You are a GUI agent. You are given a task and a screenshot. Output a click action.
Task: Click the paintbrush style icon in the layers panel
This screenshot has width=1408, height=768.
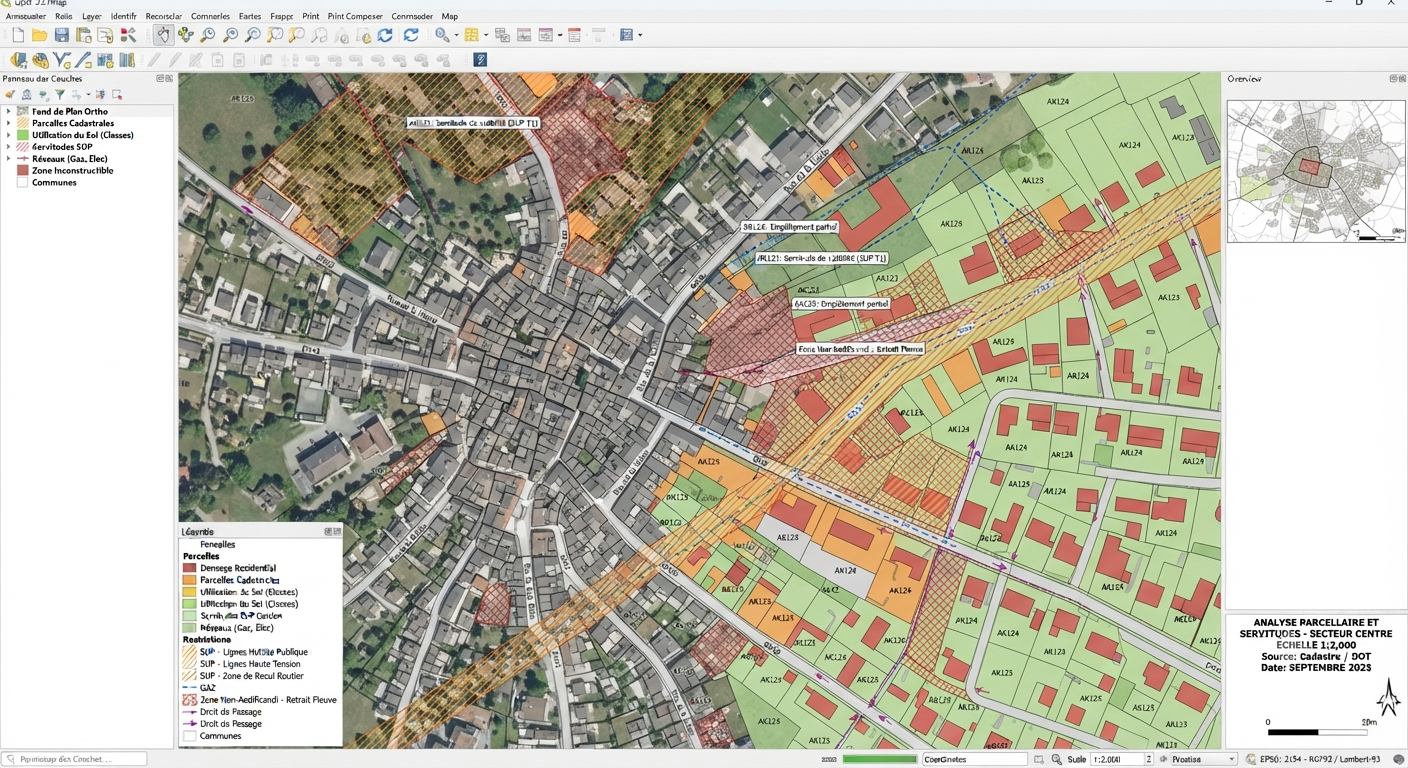click(10, 95)
